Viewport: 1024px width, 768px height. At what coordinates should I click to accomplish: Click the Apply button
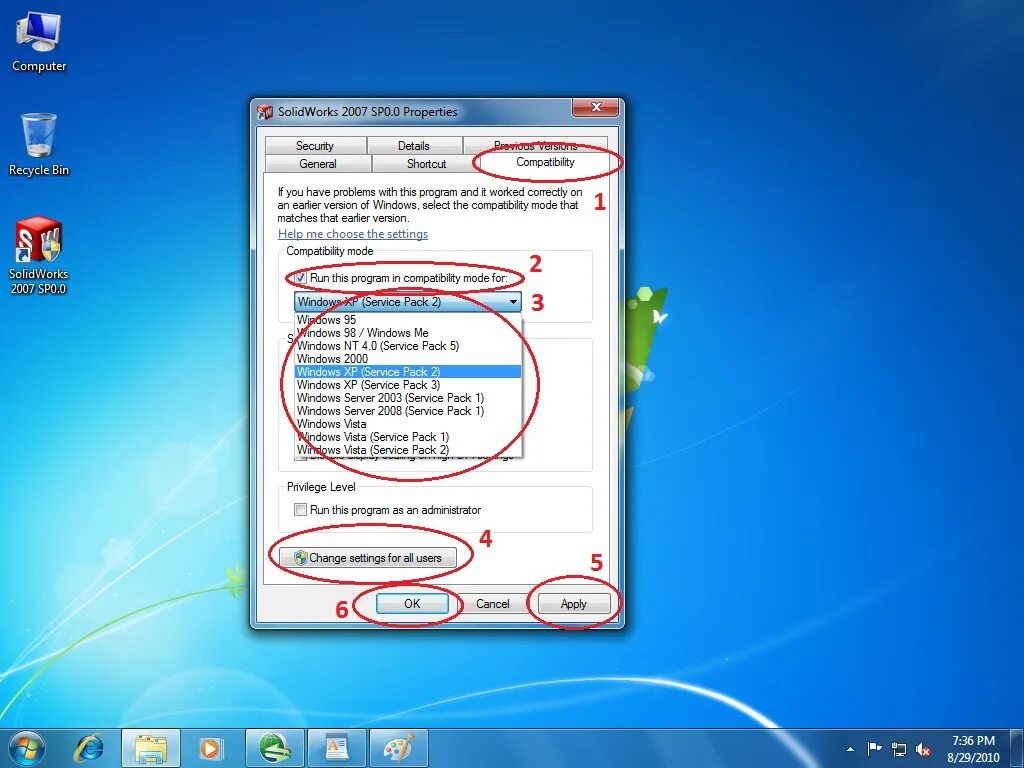(x=573, y=603)
